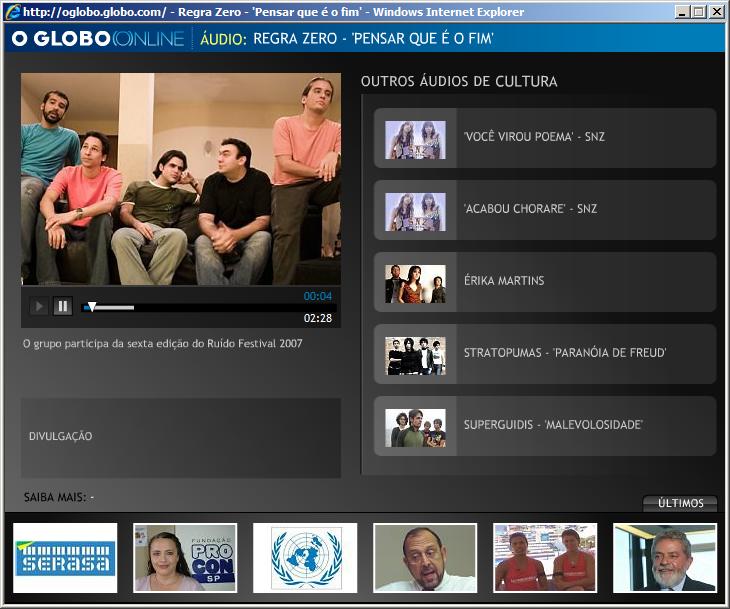Image resolution: width=730 pixels, height=609 pixels.
Task: Click the Internet Explorer title bar icon
Action: 13,12
